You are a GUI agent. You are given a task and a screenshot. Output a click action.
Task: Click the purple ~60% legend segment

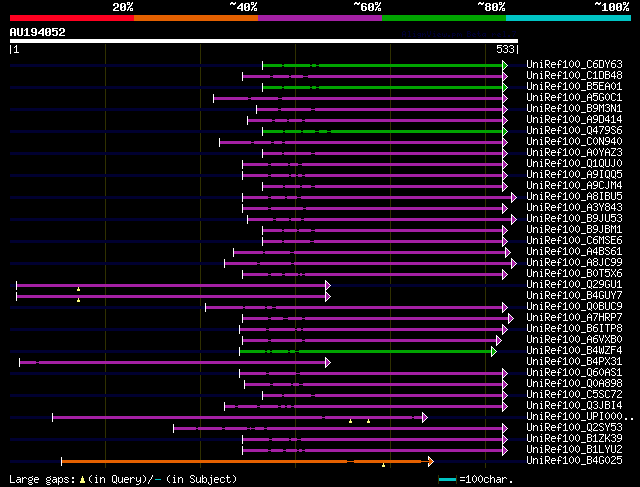(x=320, y=18)
